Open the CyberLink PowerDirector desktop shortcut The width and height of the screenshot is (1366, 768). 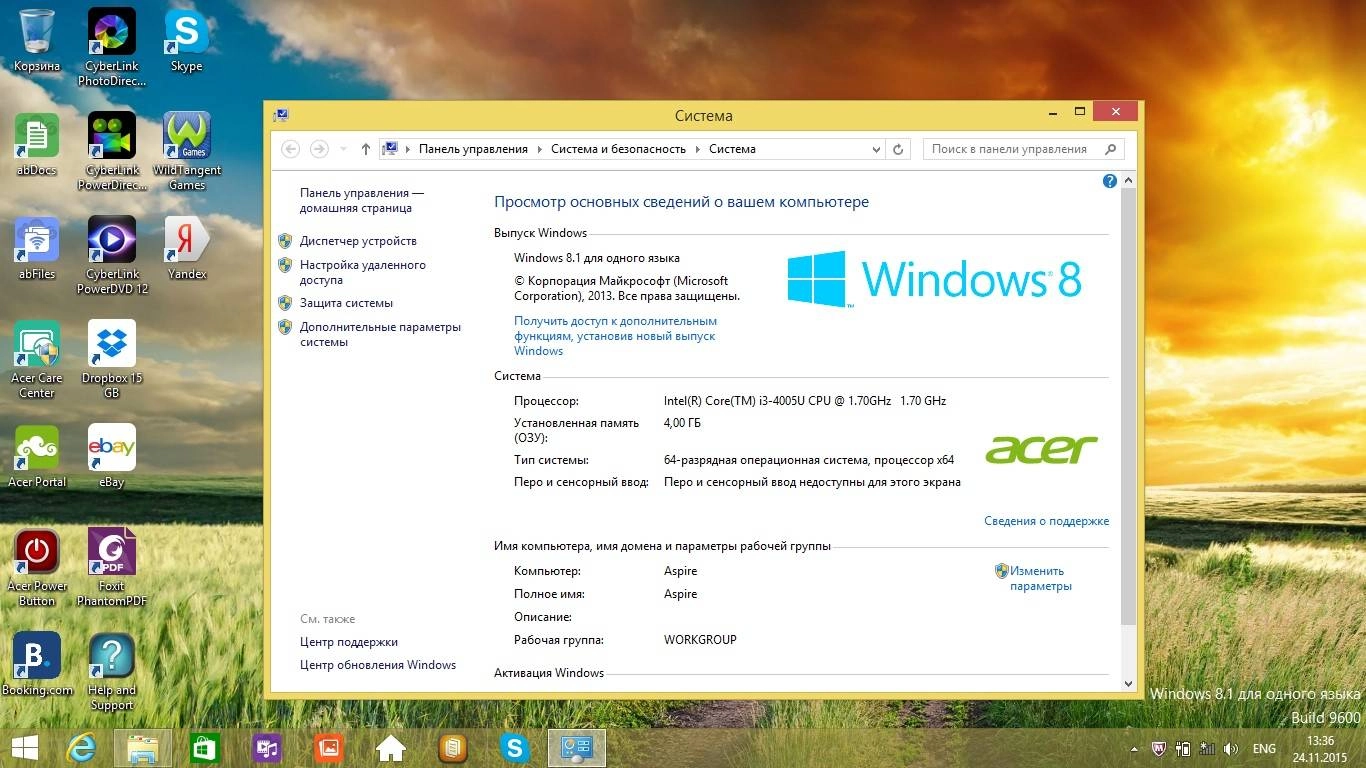(112, 151)
